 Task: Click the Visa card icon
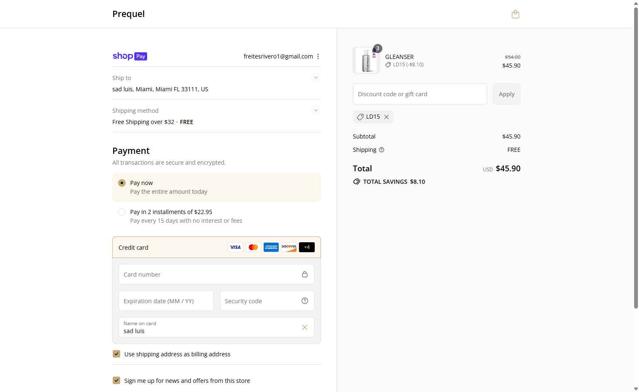click(235, 247)
